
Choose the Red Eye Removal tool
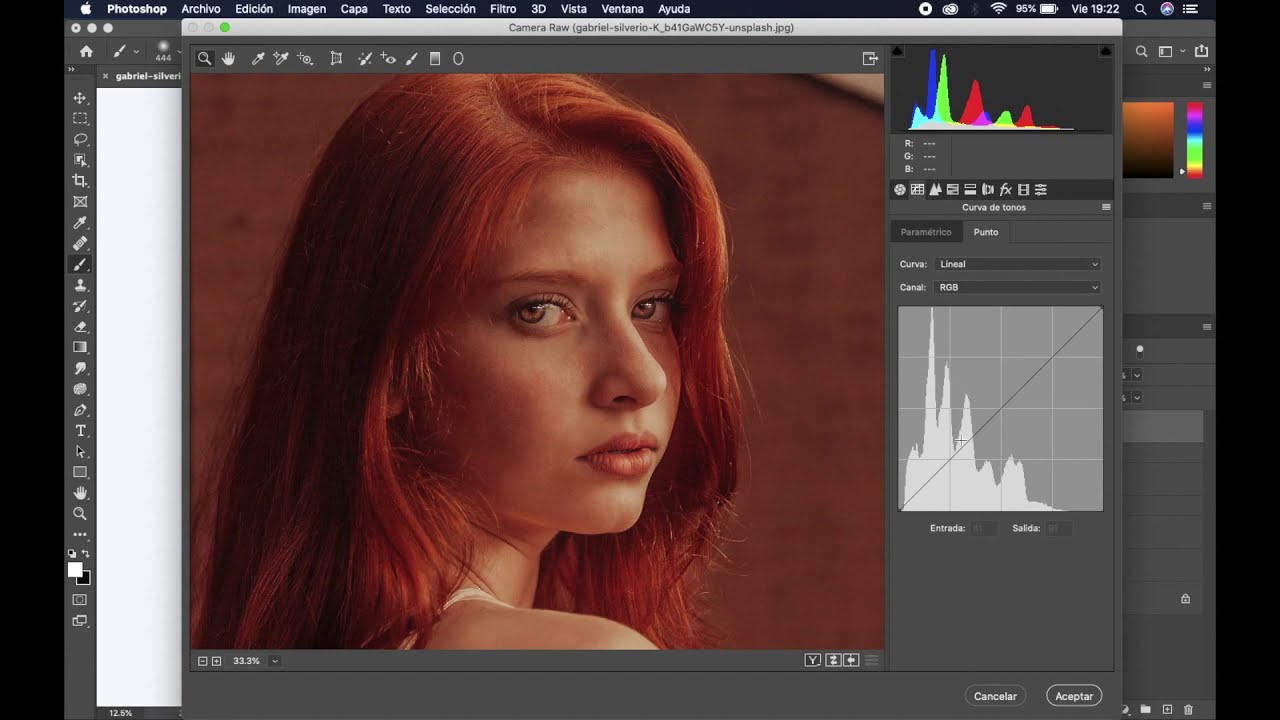click(x=388, y=59)
